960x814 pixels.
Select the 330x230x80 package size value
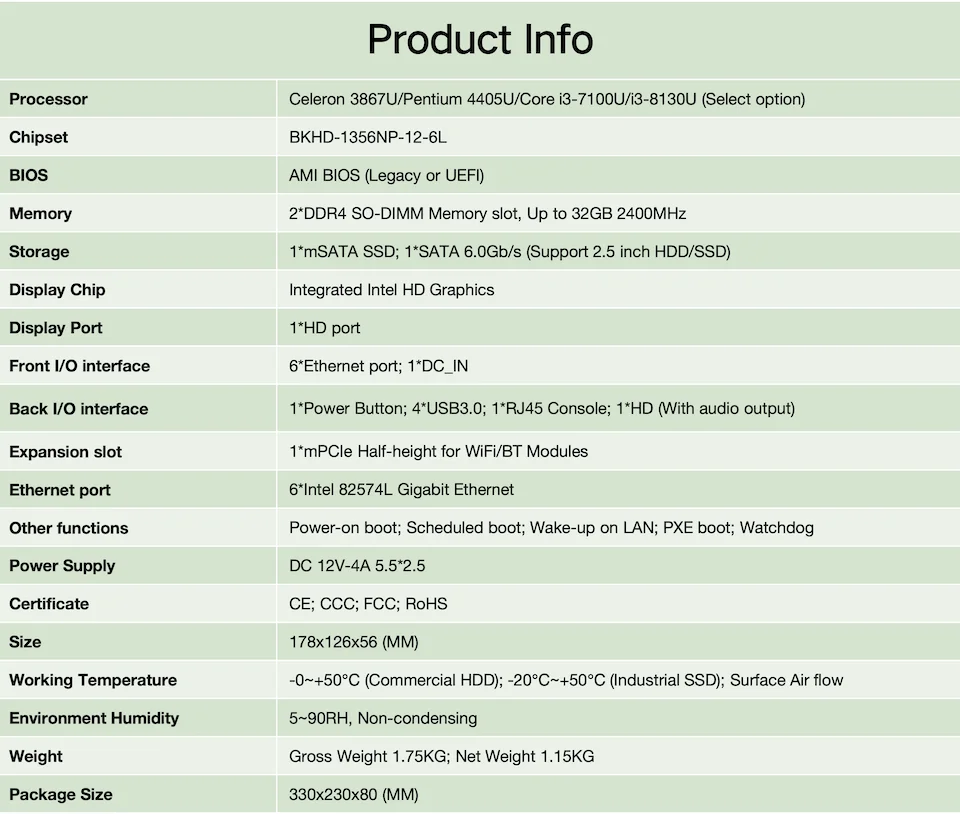[x=353, y=794]
